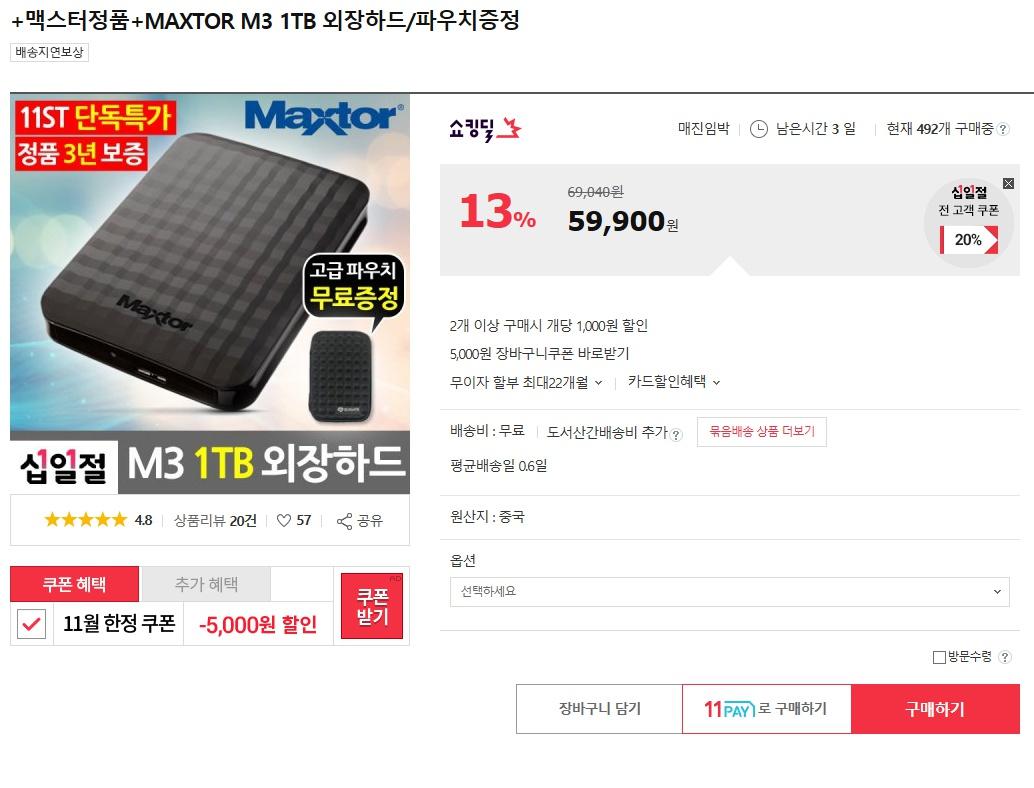The height and width of the screenshot is (788, 1034).
Task: Click the heart wishlist icon
Action: click(284, 521)
